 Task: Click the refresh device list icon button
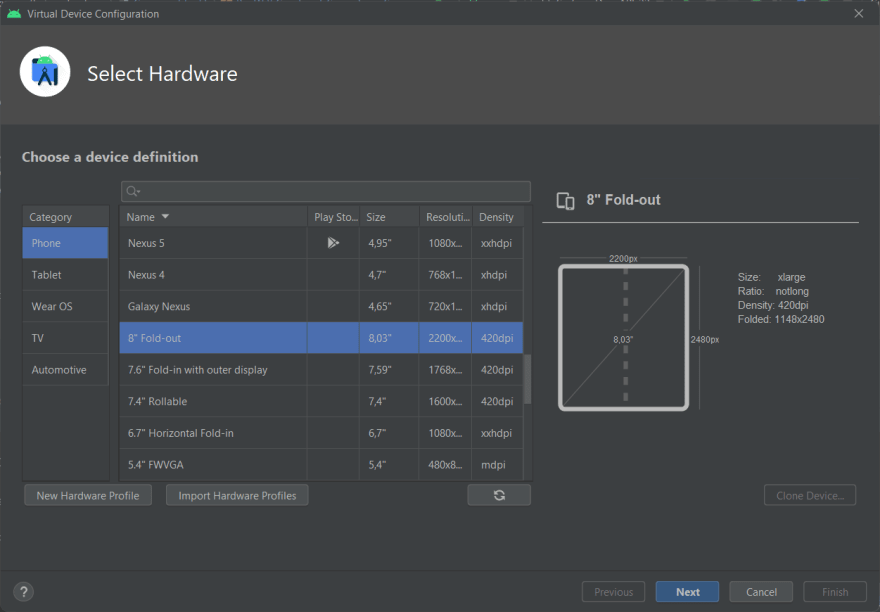pos(499,495)
